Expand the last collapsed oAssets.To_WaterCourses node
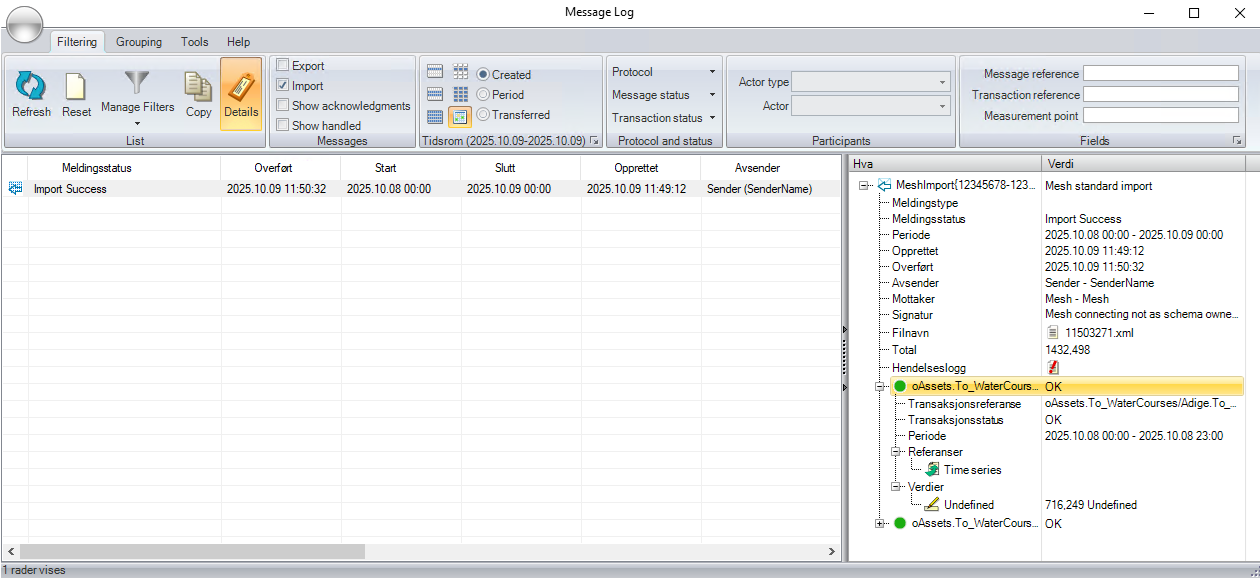Viewport: 1260px width, 578px height. point(880,523)
